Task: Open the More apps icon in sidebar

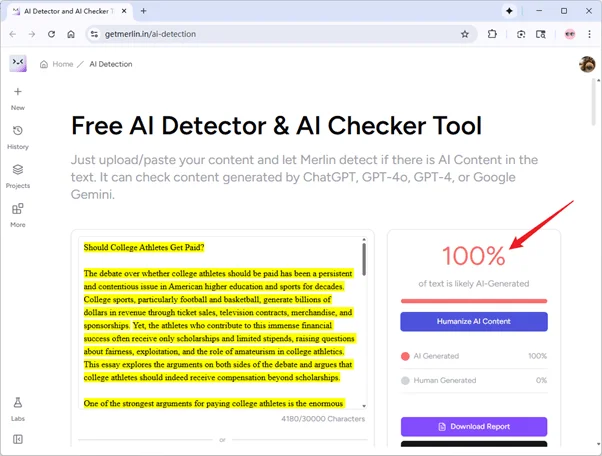Action: coord(18,208)
